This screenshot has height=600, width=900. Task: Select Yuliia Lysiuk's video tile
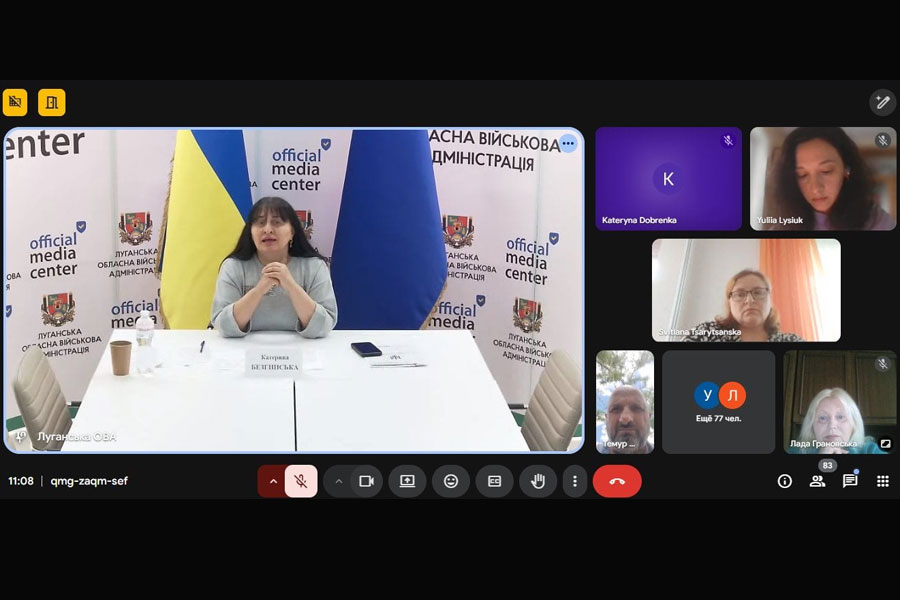click(823, 179)
